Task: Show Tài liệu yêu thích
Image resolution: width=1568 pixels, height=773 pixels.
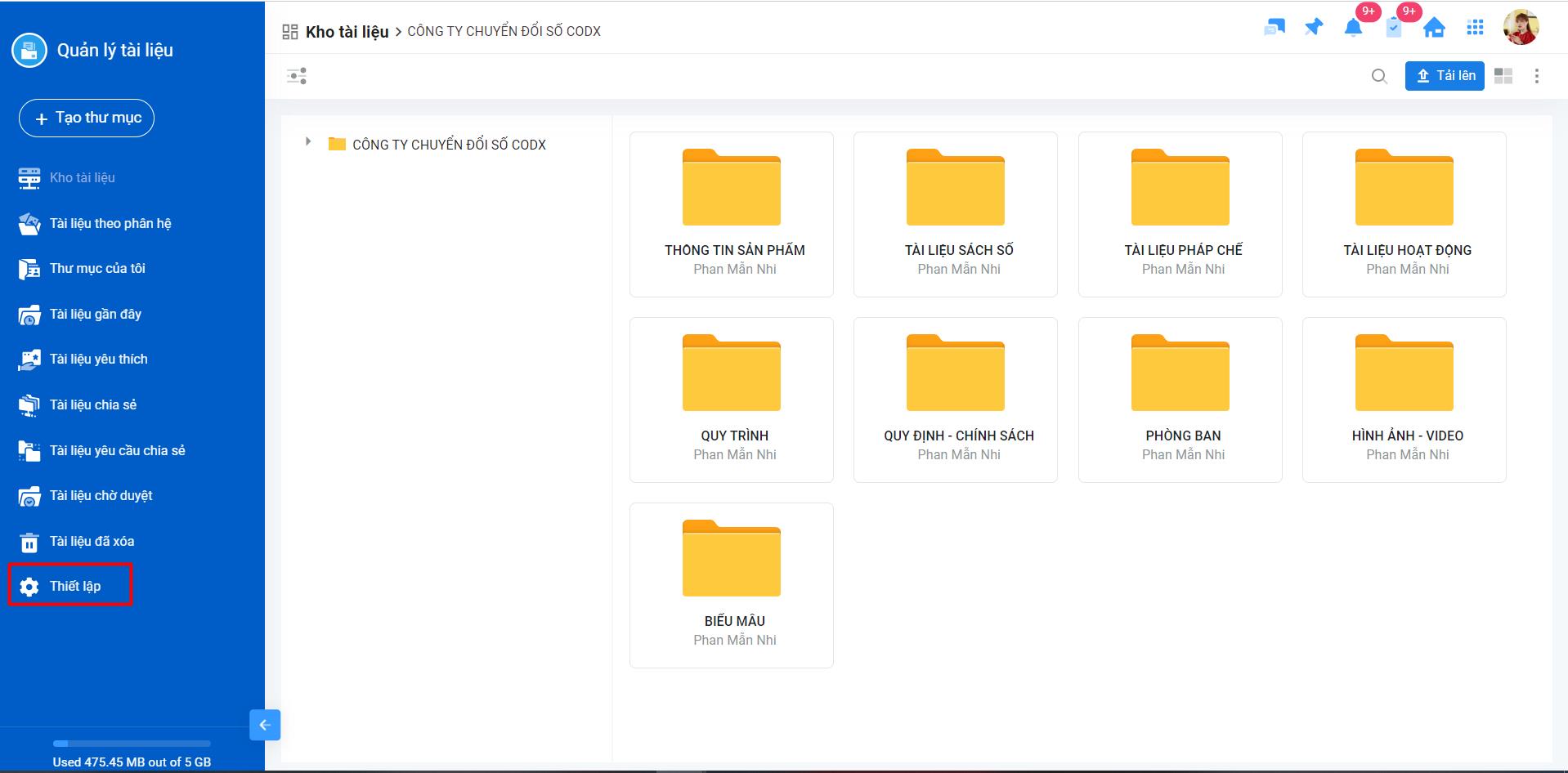Action: [83, 360]
